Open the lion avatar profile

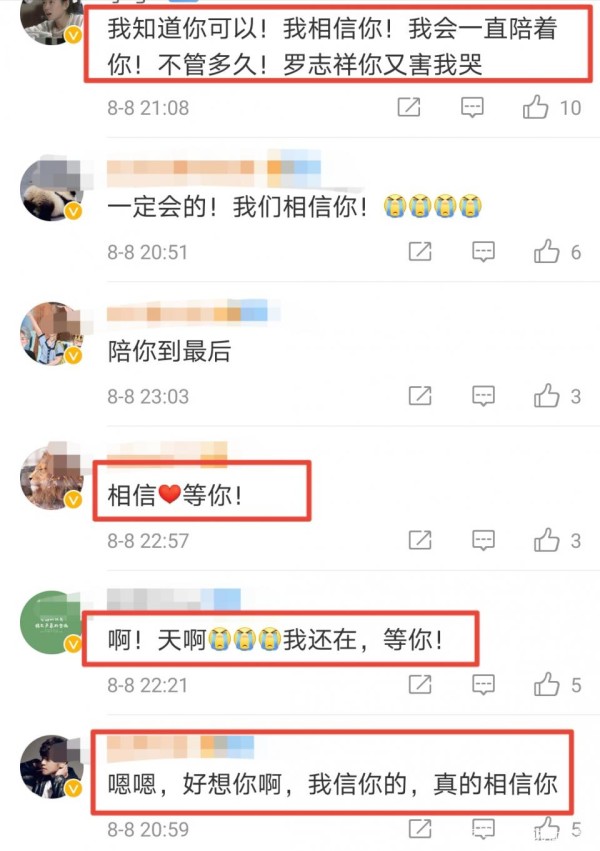52,478
